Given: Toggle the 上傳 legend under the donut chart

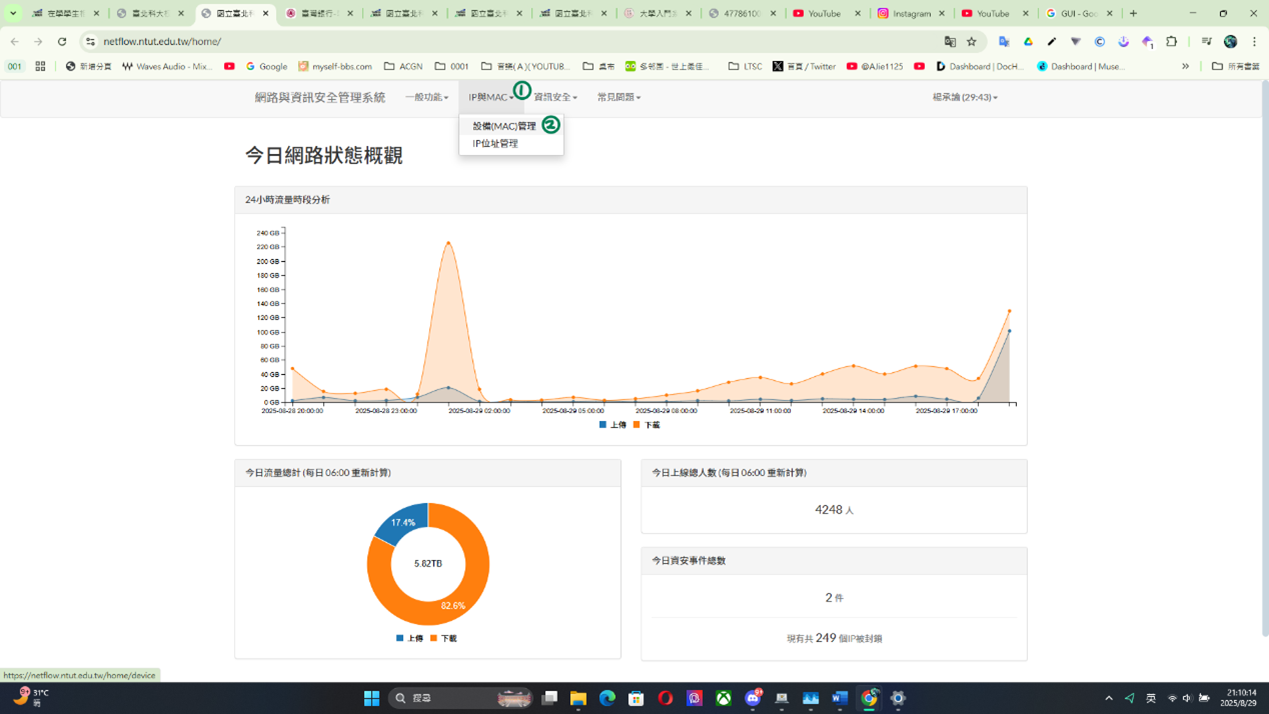Looking at the screenshot, I should (410, 638).
